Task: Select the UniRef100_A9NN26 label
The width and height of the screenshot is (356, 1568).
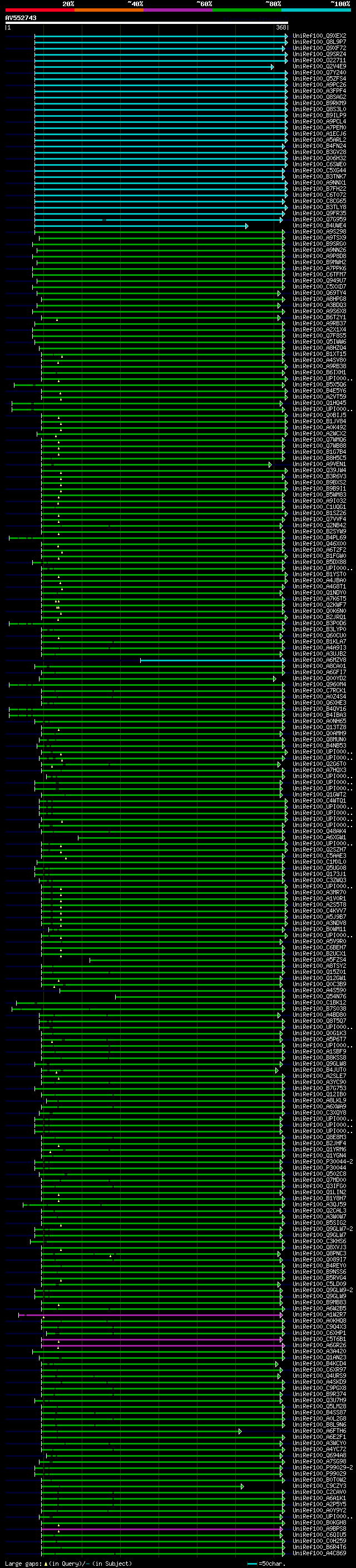Action: [319, 250]
